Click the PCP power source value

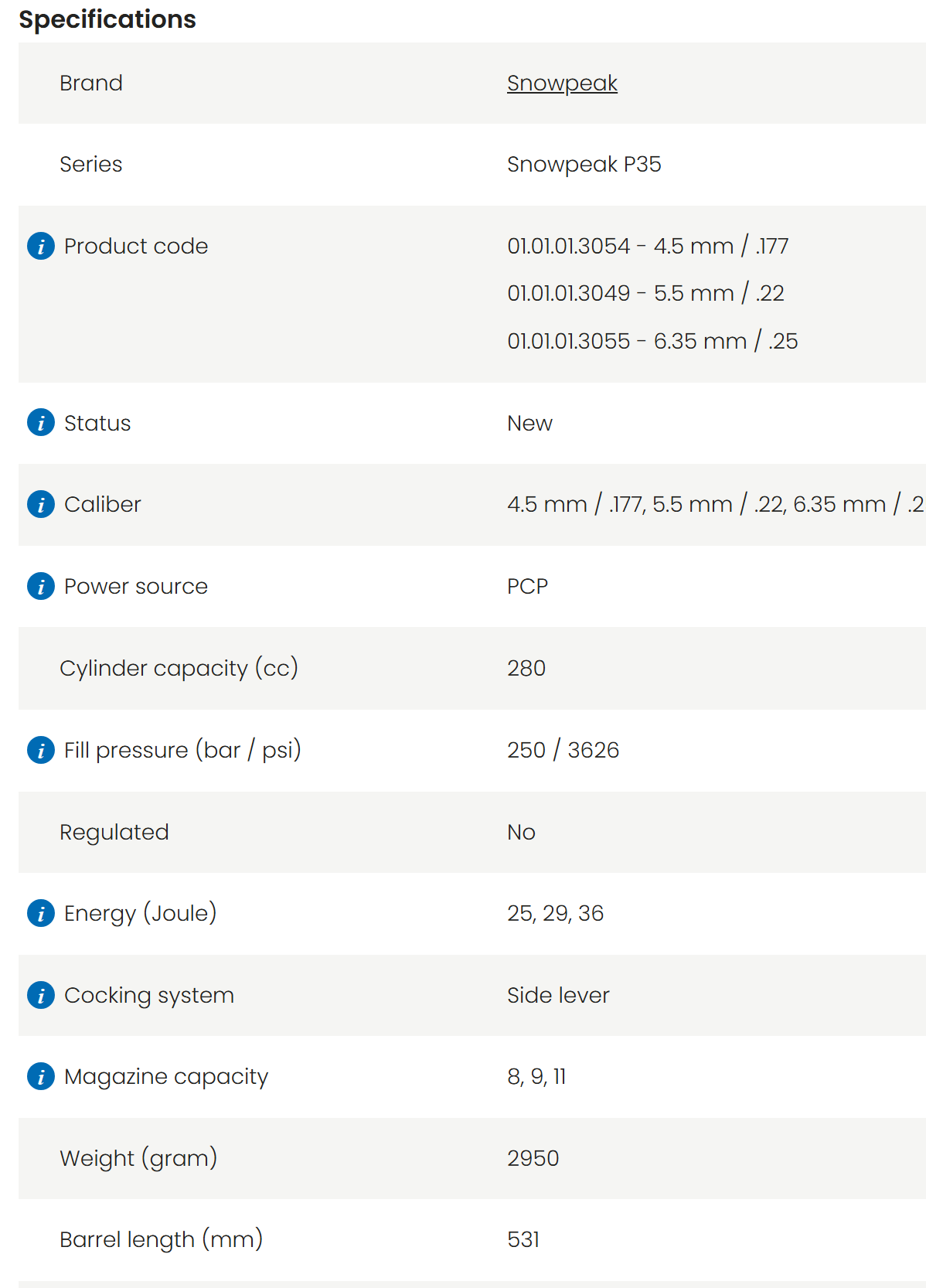527,586
